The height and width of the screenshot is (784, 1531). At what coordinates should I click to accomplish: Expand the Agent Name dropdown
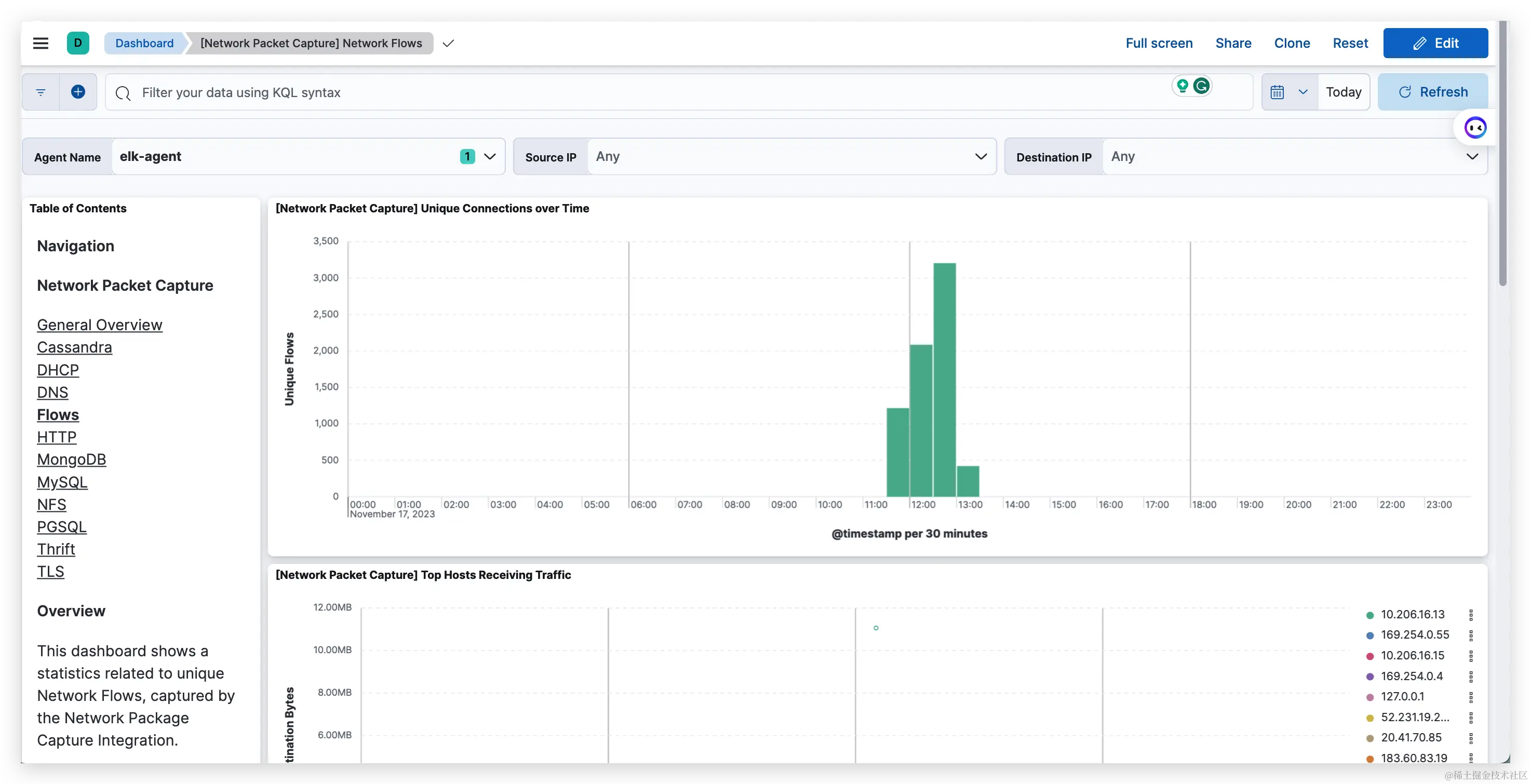pyautogui.click(x=490, y=156)
